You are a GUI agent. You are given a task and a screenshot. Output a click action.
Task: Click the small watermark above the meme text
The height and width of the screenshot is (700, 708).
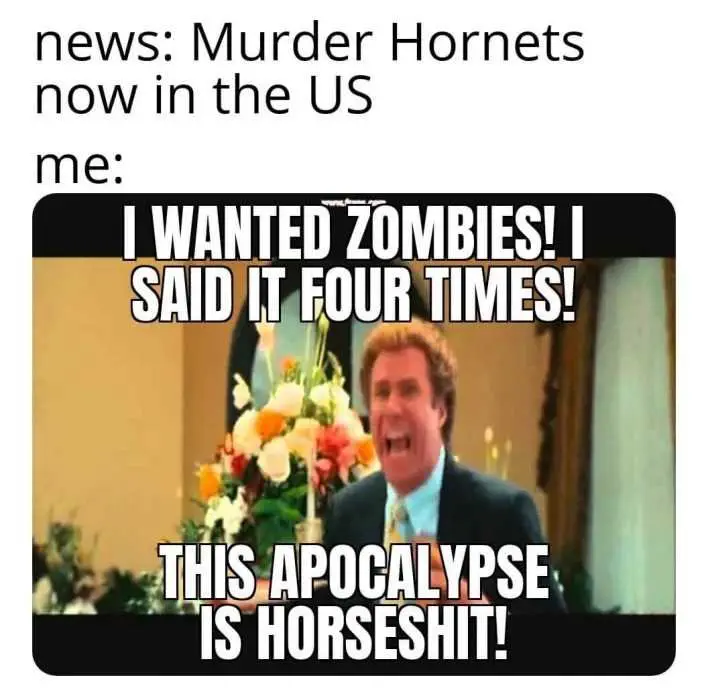tap(354, 203)
